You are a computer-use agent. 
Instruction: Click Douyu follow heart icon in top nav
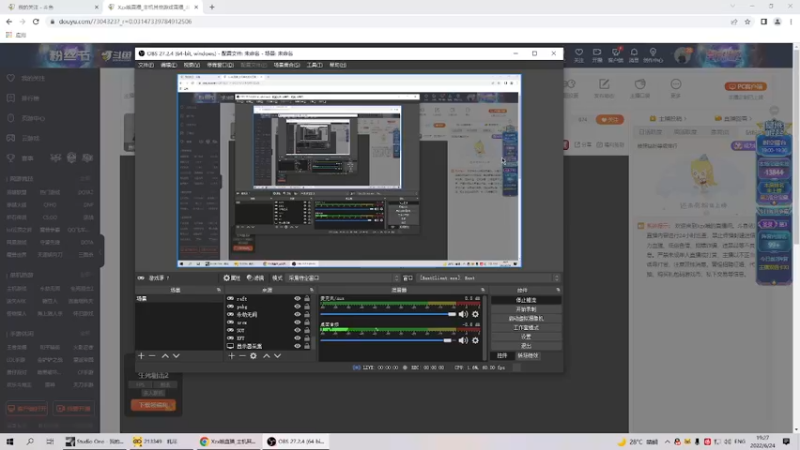click(x=579, y=55)
